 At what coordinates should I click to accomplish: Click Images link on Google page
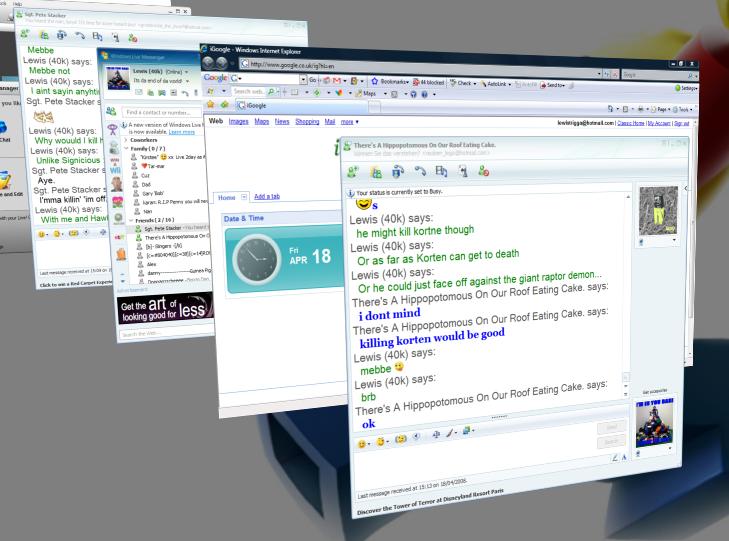point(239,121)
